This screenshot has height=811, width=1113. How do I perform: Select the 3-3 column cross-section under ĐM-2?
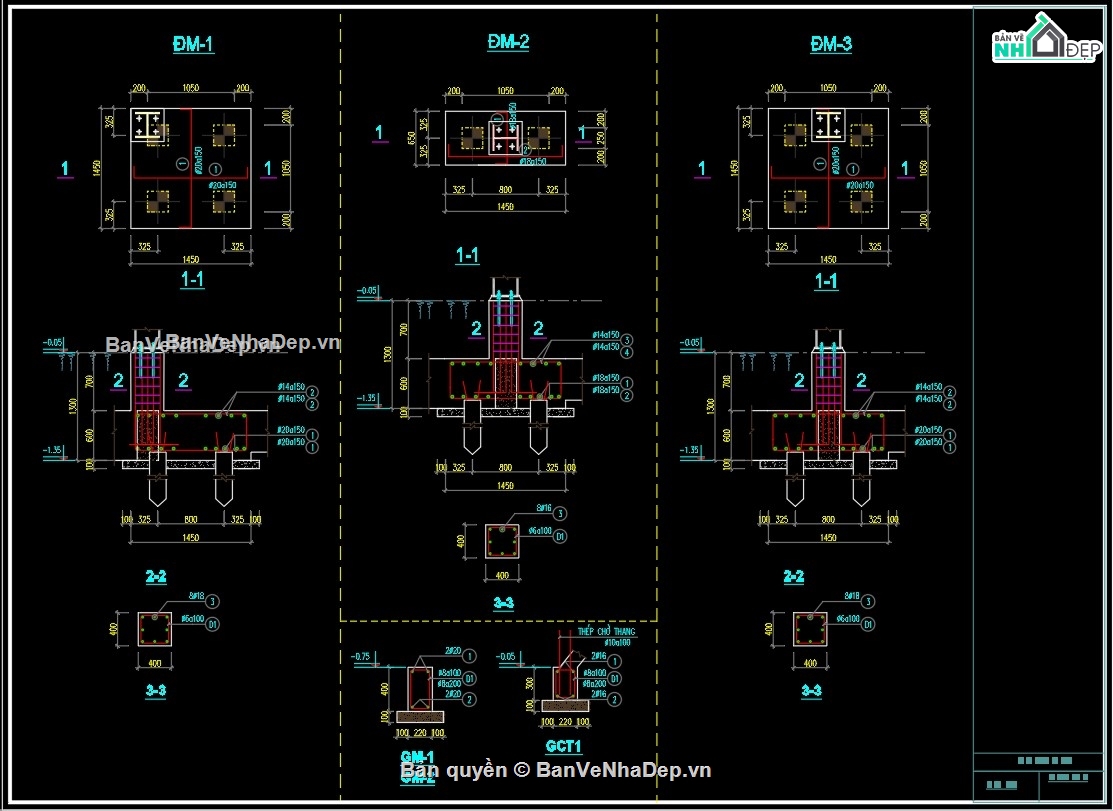coord(502,541)
